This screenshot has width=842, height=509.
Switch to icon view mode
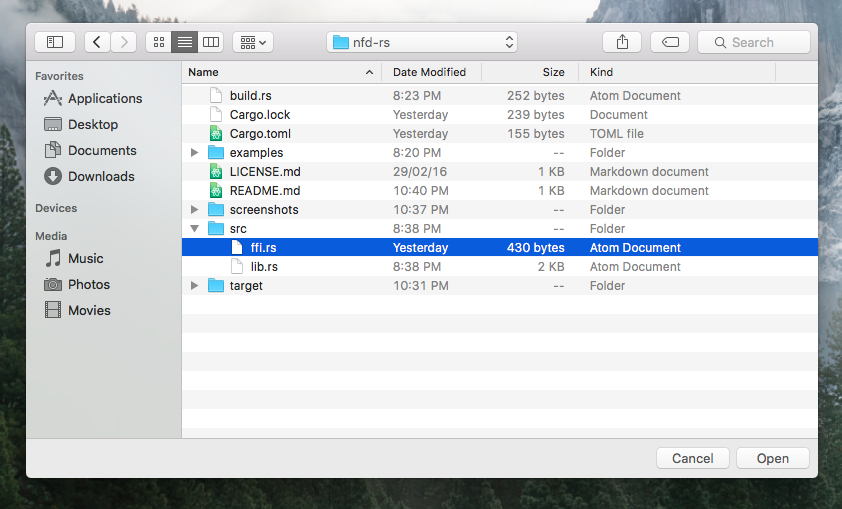coord(158,42)
